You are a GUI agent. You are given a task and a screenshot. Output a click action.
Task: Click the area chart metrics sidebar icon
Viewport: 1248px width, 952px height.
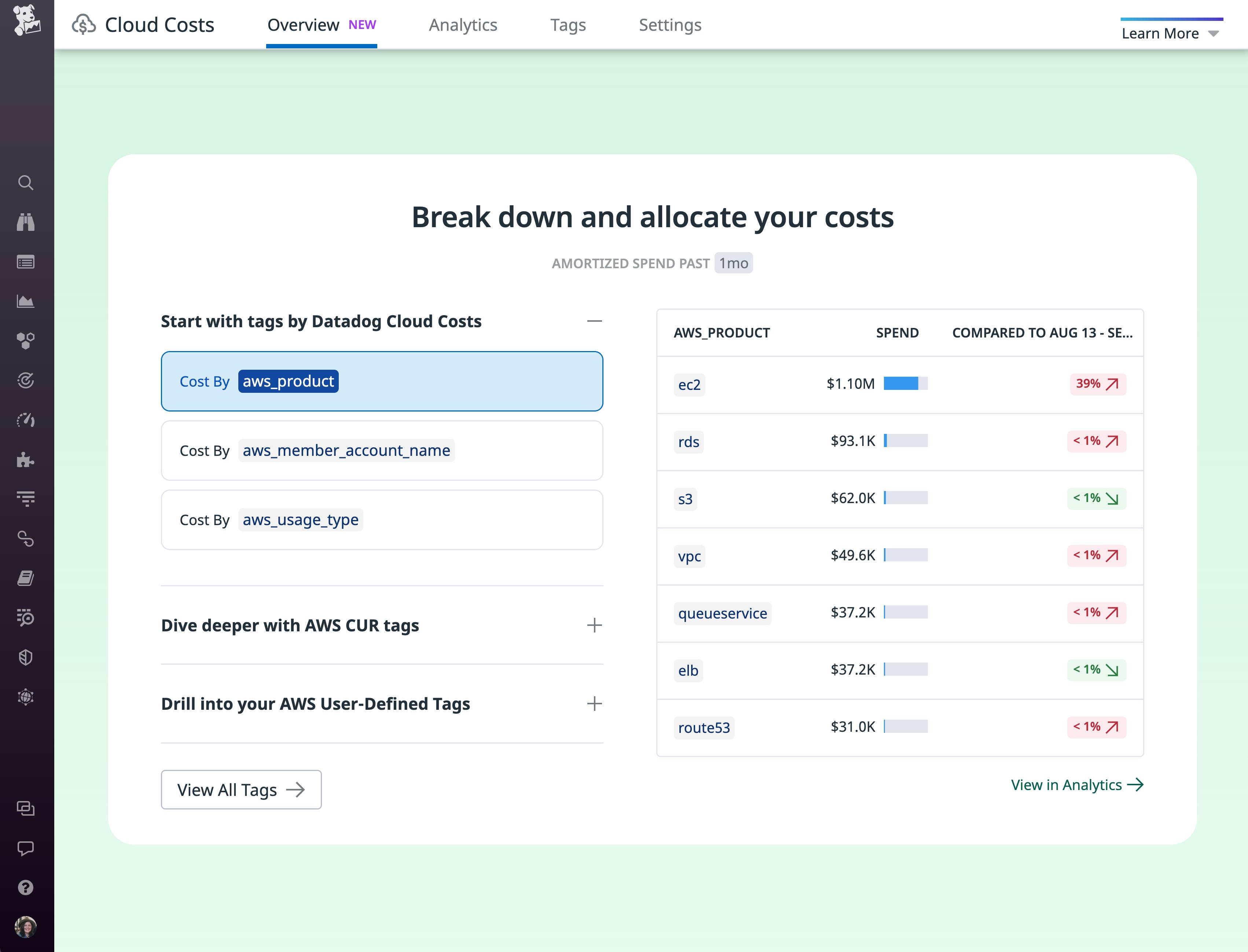pyautogui.click(x=26, y=302)
